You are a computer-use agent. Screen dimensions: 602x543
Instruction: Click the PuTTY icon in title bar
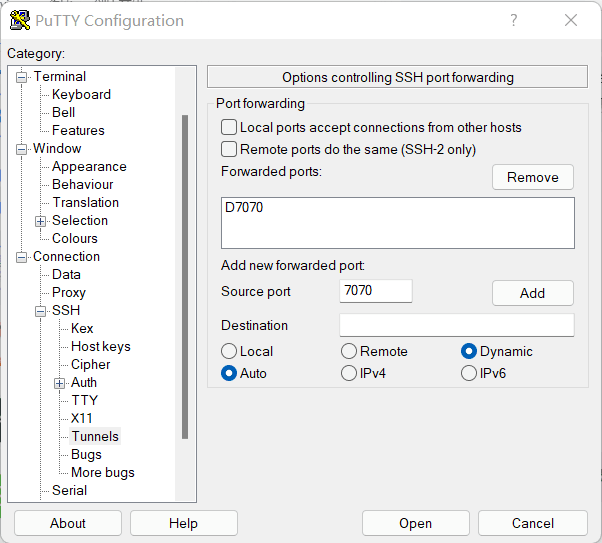coord(20,20)
